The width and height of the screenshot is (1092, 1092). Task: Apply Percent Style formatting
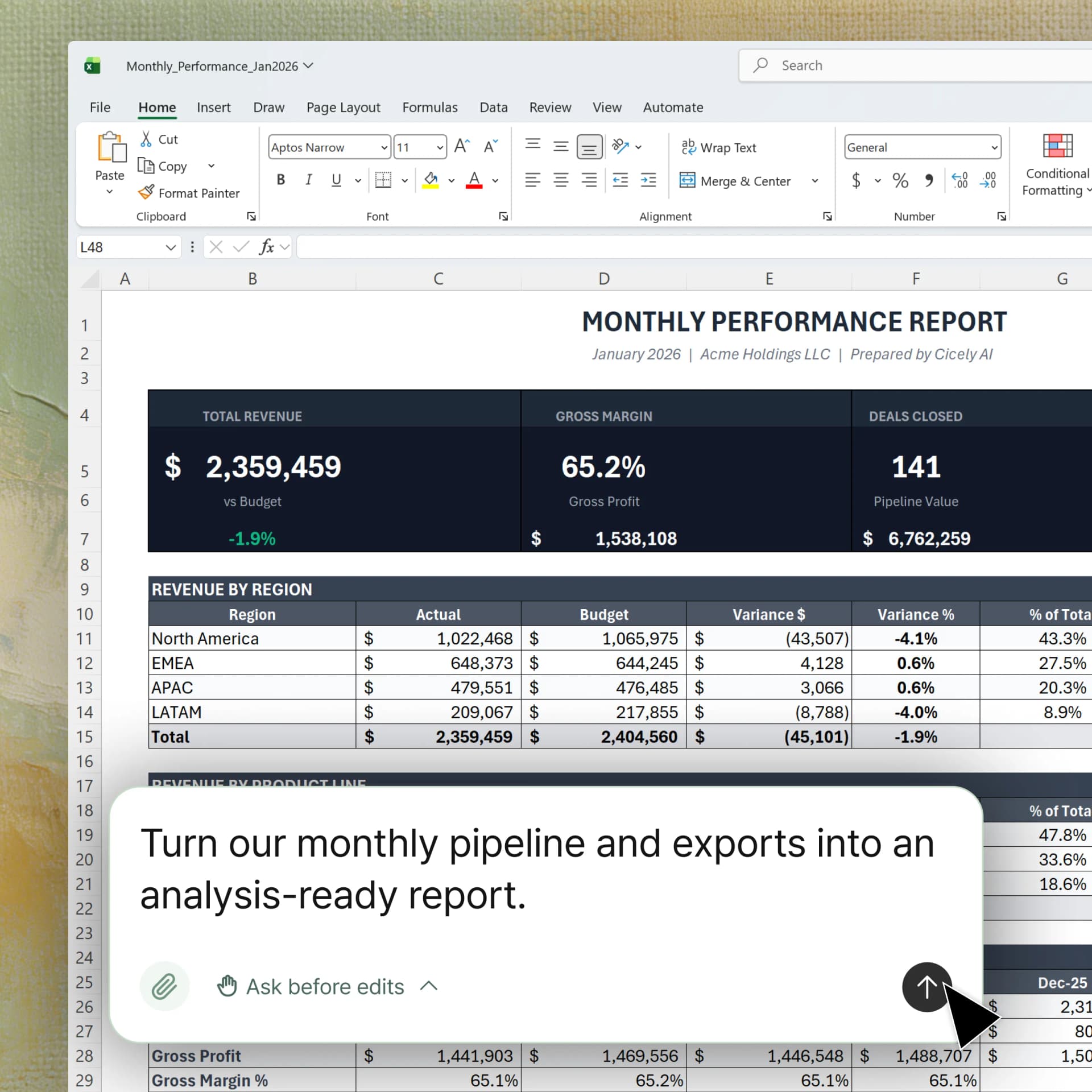[x=900, y=181]
